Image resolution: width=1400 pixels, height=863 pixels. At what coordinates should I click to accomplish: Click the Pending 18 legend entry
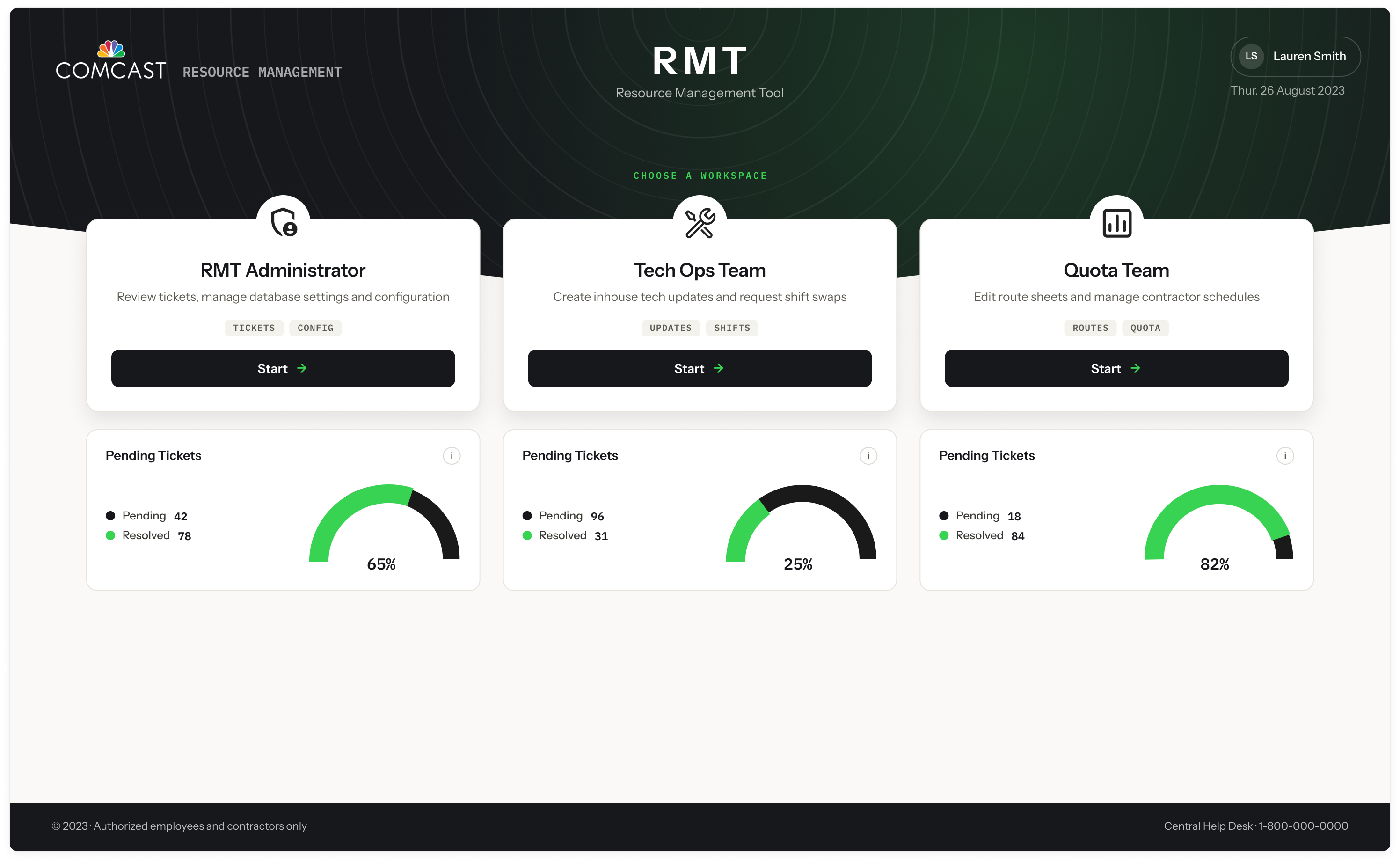tap(980, 516)
